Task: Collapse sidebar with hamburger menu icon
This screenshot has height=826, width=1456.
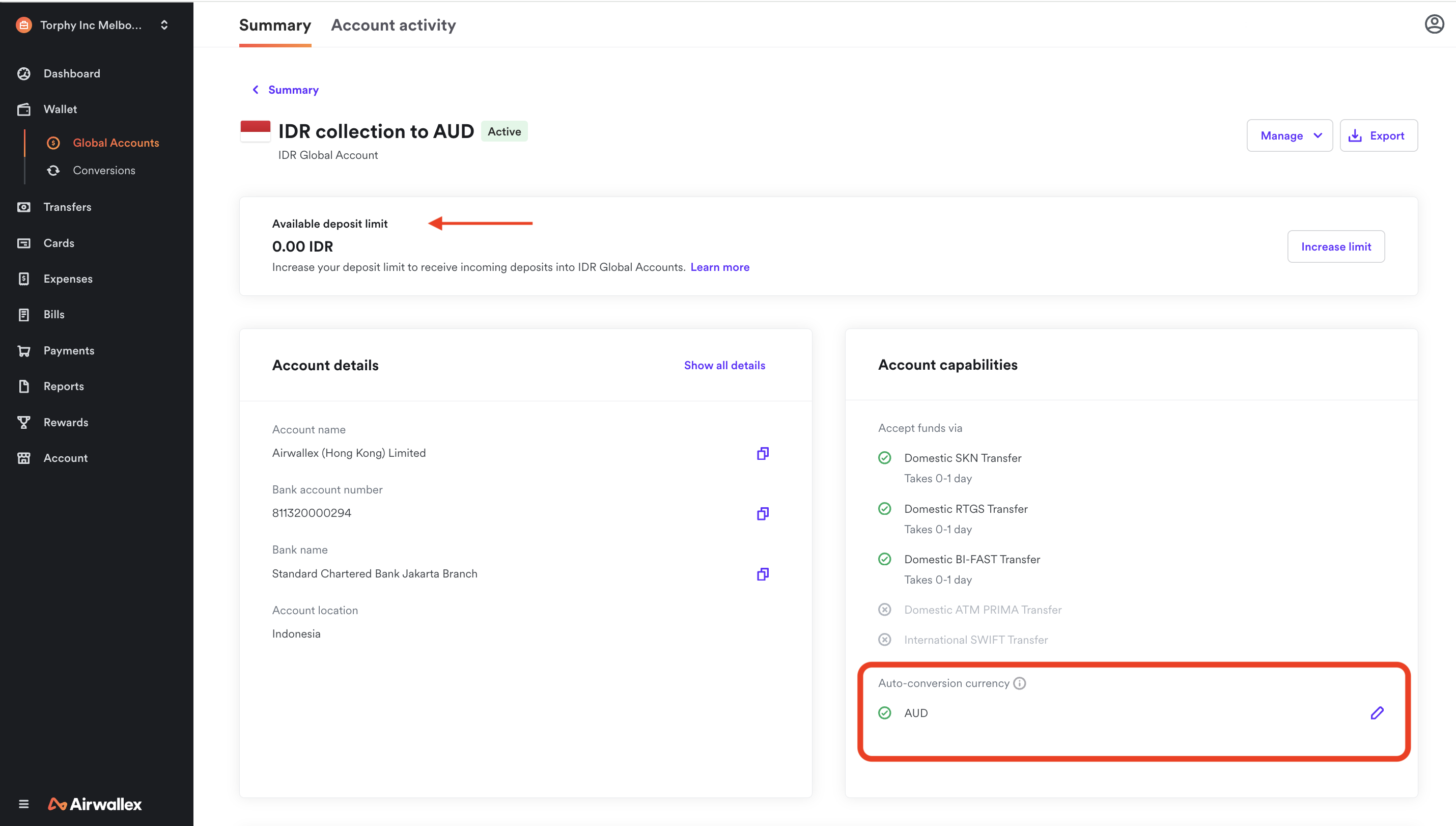Action: click(24, 804)
